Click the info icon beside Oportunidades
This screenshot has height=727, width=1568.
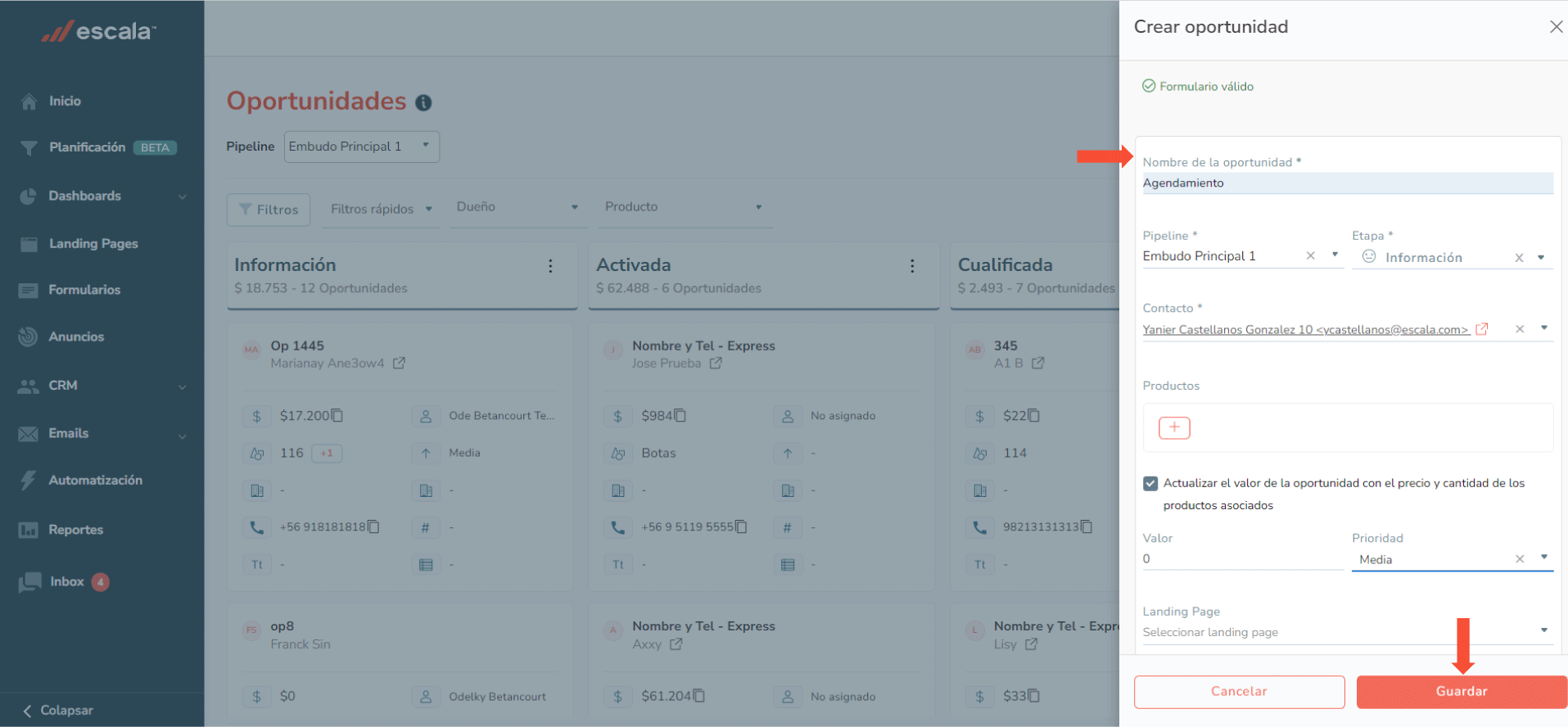423,102
